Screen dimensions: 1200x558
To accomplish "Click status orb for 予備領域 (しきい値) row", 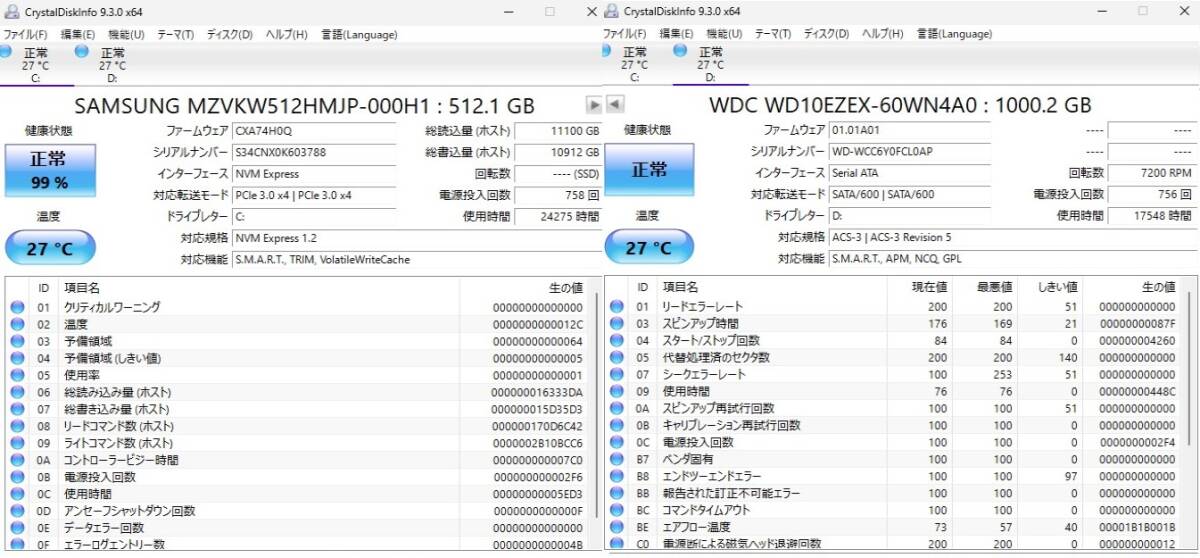I will (x=17, y=358).
